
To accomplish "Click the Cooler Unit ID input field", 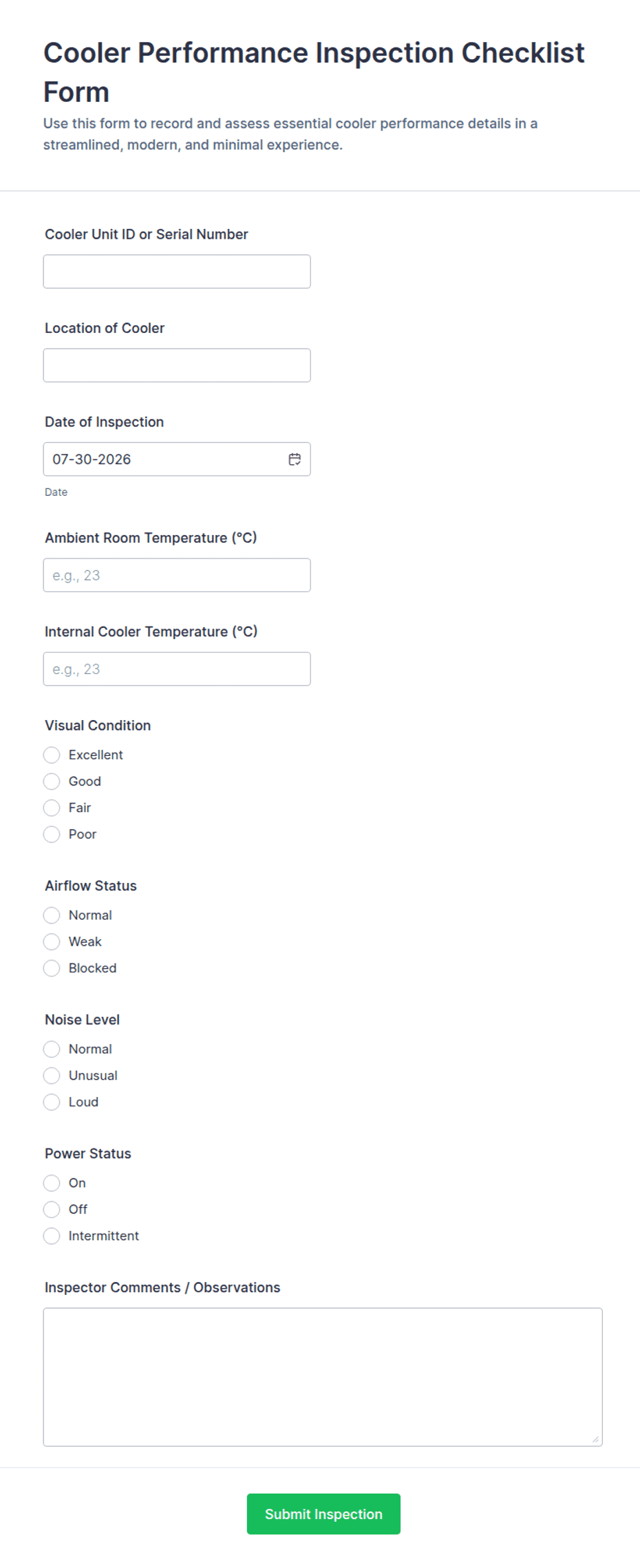I will tap(177, 272).
